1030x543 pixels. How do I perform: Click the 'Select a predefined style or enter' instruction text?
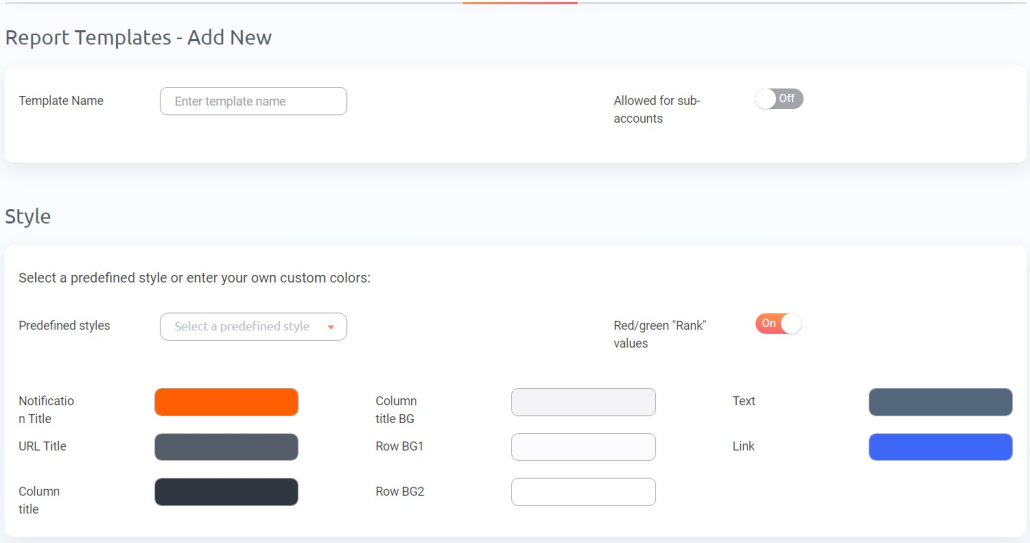pos(194,278)
